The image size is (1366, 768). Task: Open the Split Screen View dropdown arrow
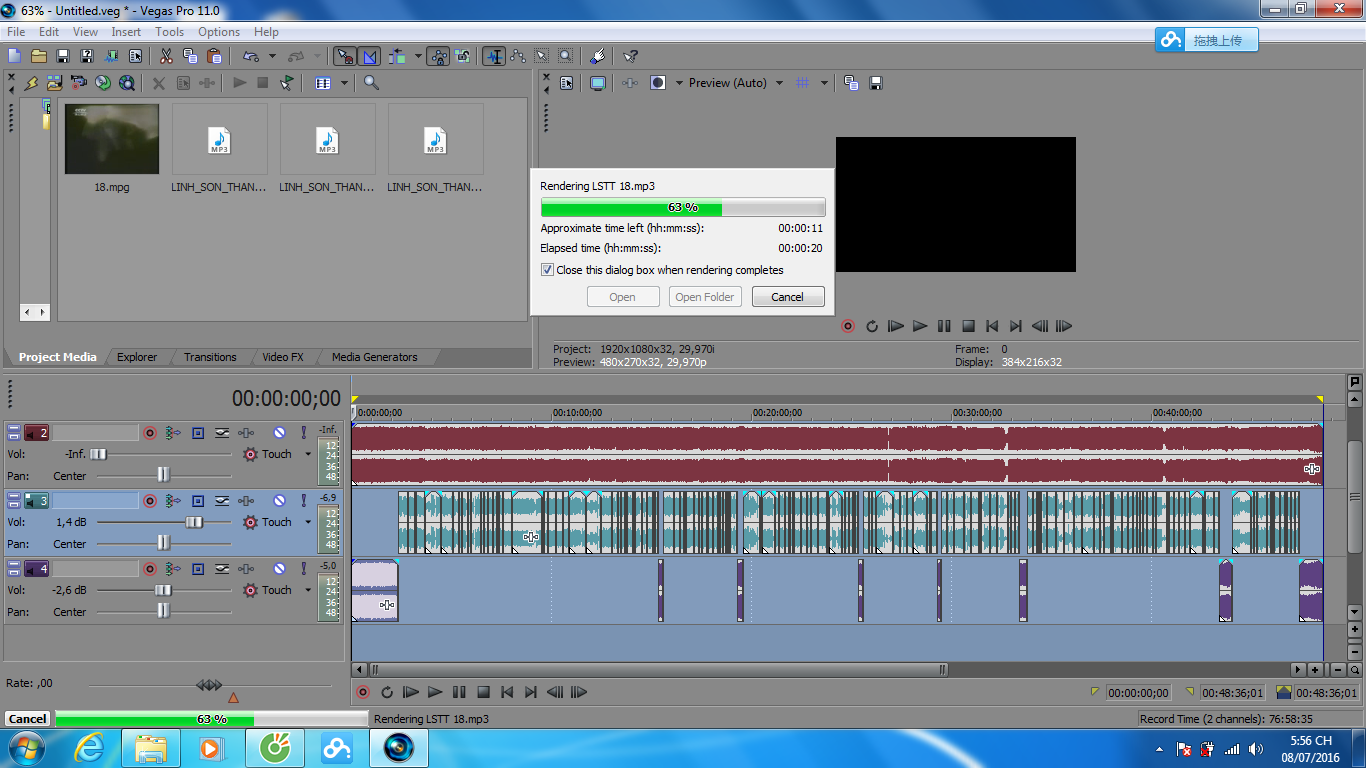click(x=680, y=83)
